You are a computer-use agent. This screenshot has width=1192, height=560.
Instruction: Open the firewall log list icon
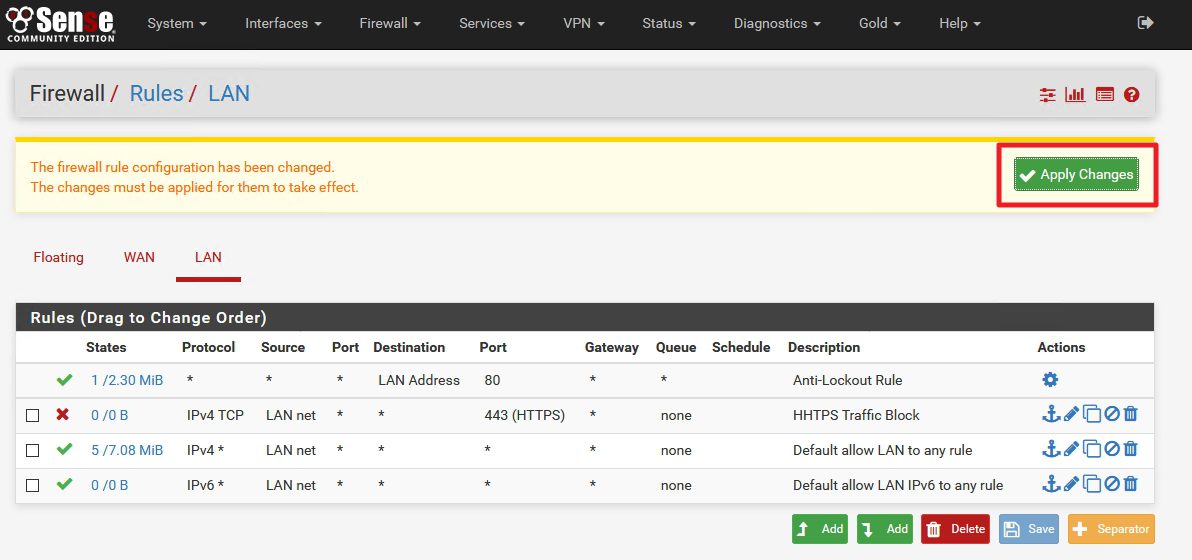[1104, 95]
